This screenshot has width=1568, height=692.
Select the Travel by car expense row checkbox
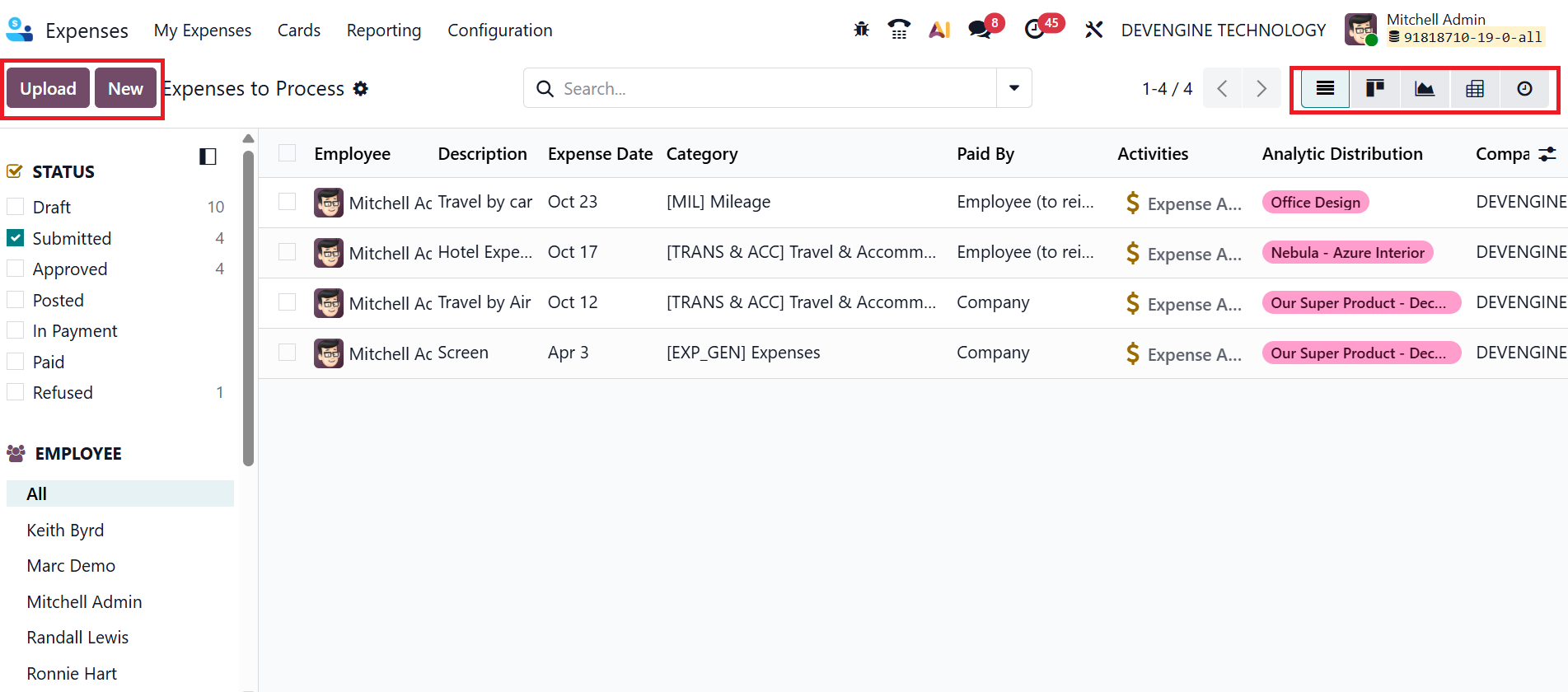coord(287,202)
